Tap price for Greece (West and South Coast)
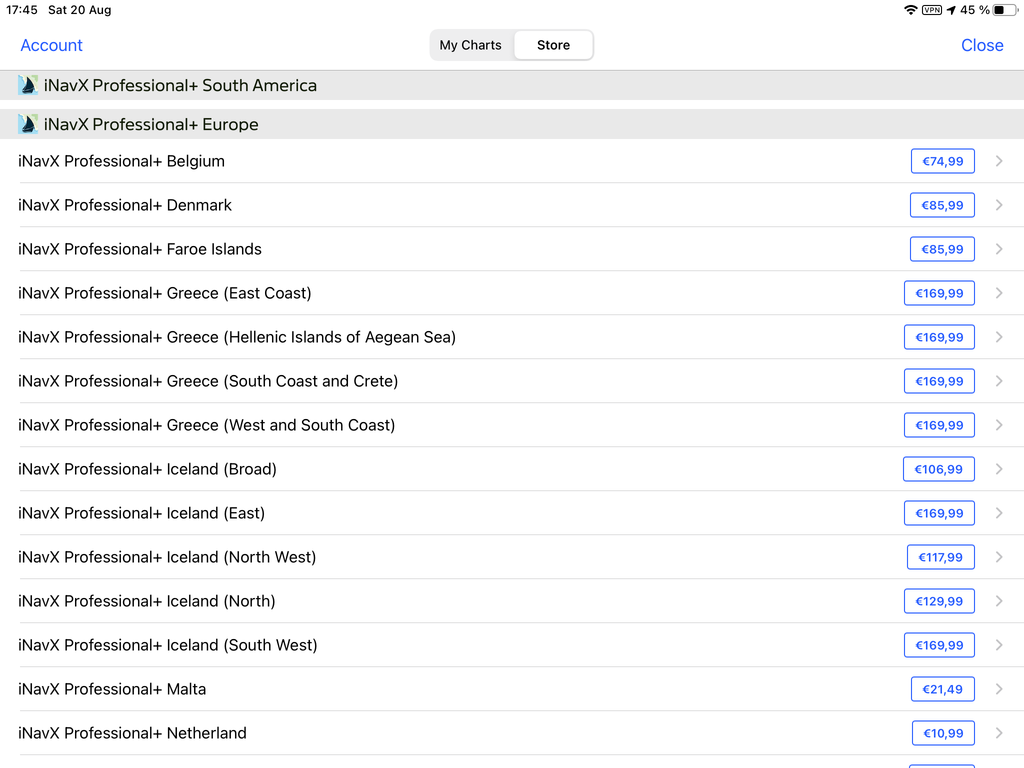Image resolution: width=1024 pixels, height=768 pixels. click(939, 425)
